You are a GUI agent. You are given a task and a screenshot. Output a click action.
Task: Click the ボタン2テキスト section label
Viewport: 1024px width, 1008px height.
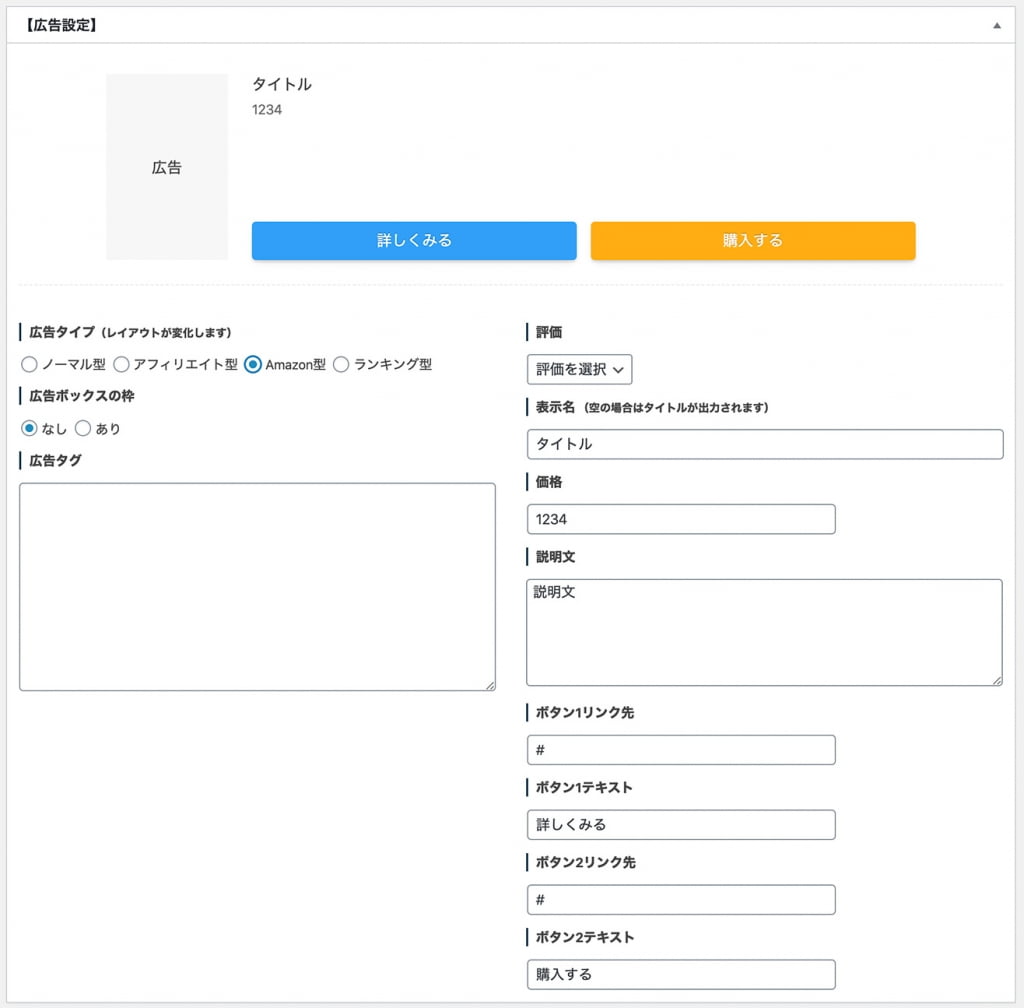(x=584, y=937)
